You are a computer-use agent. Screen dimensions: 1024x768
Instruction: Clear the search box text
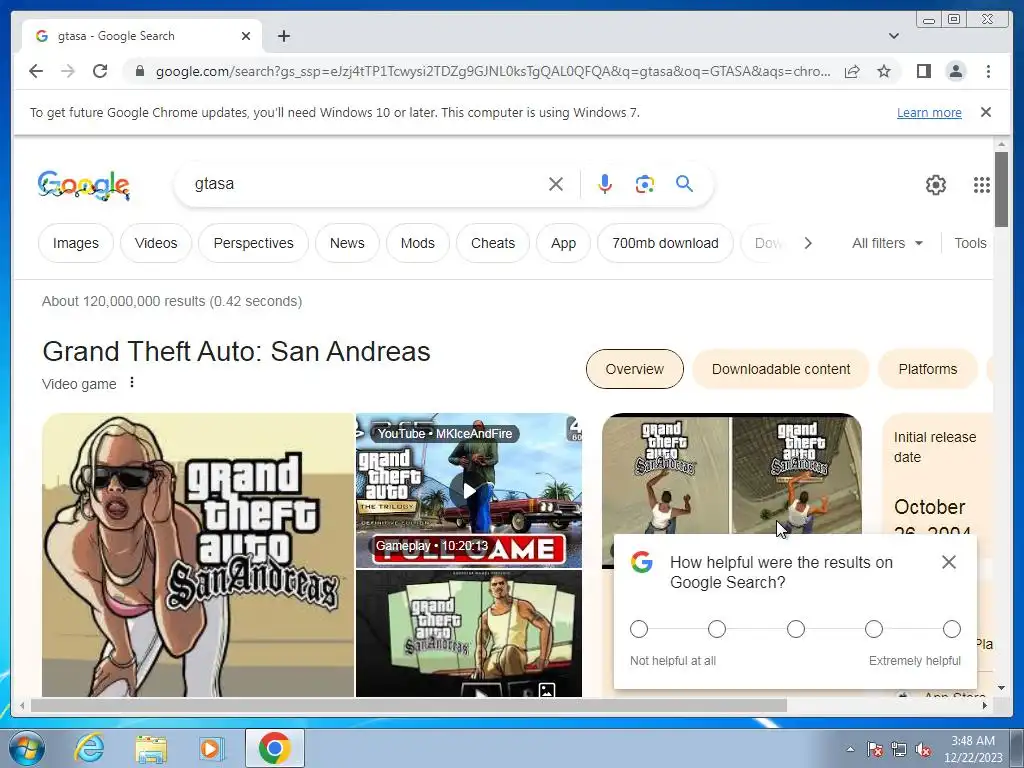(556, 184)
